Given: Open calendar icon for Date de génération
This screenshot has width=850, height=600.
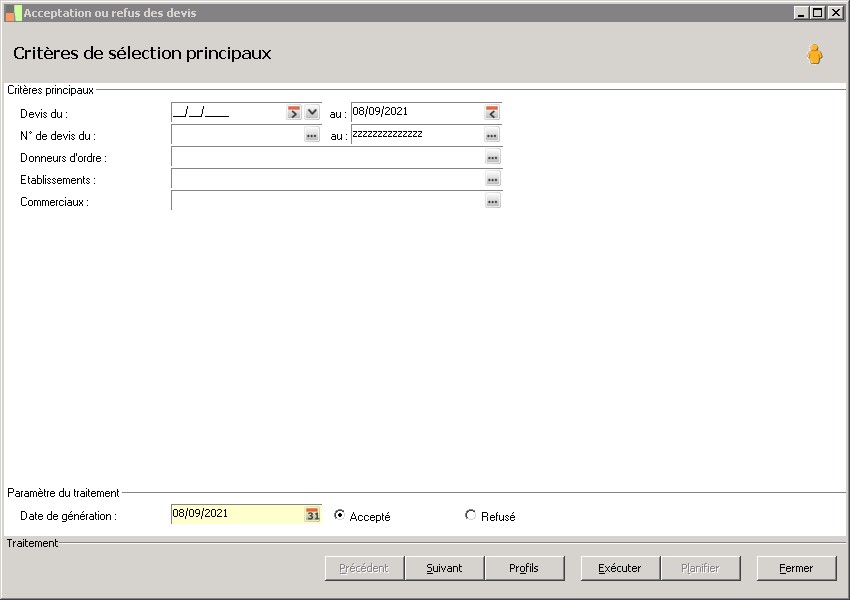Looking at the screenshot, I should click(x=313, y=514).
